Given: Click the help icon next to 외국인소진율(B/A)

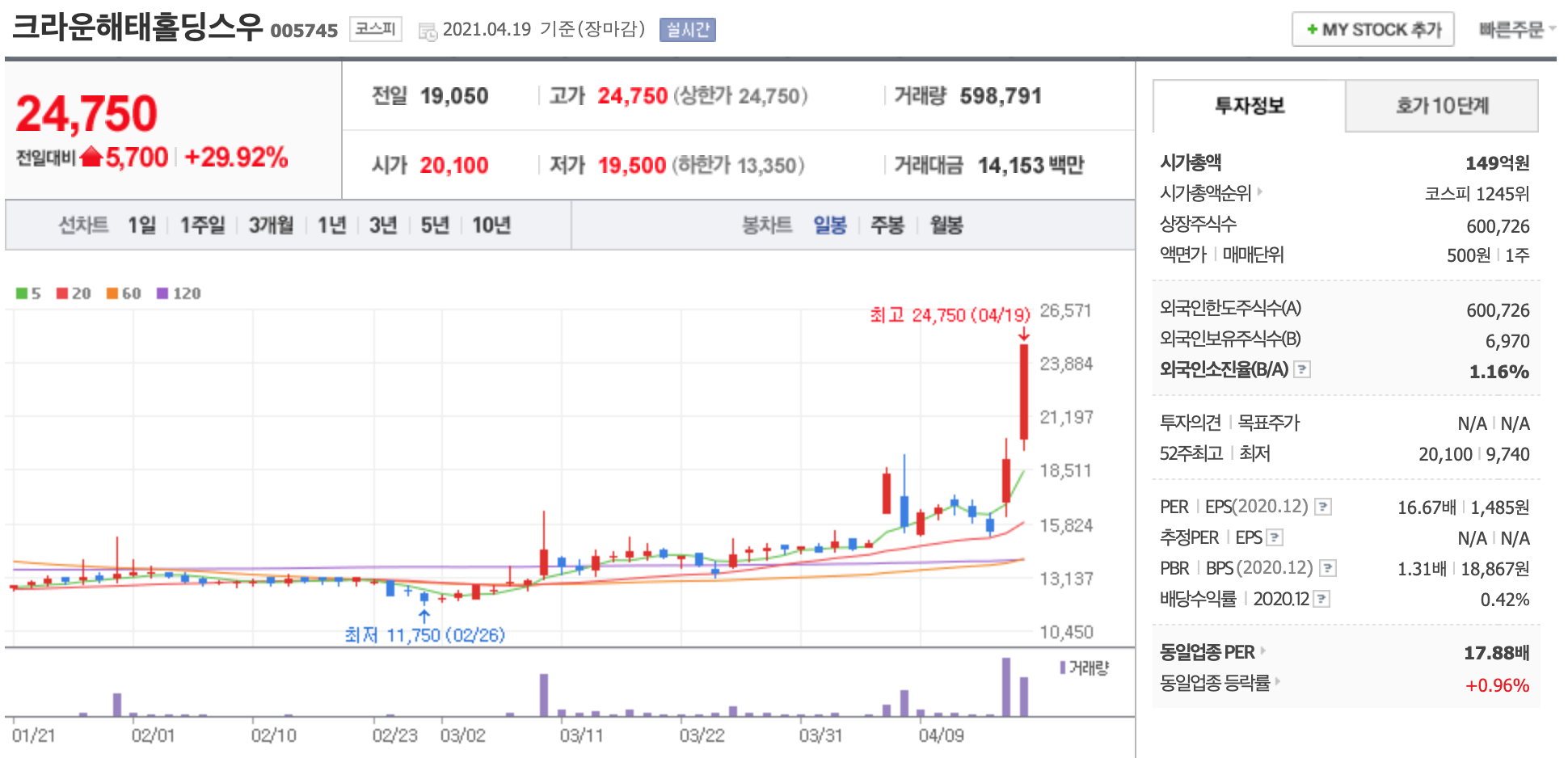Looking at the screenshot, I should coord(1302,369).
